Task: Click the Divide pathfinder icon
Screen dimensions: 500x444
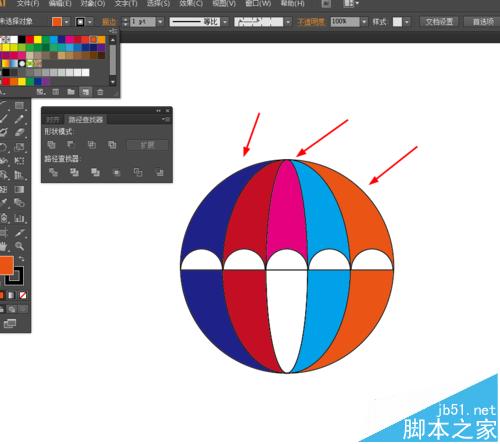Action: click(53, 172)
